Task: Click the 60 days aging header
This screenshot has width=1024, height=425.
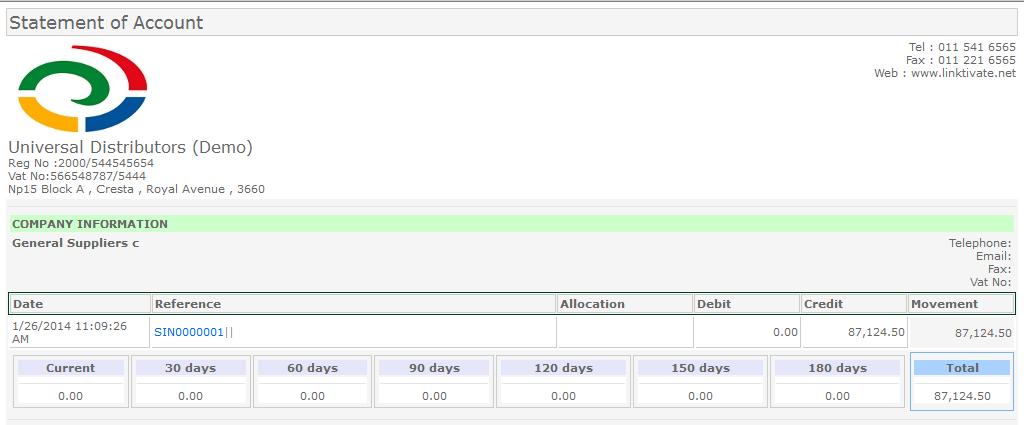Action: 312,368
